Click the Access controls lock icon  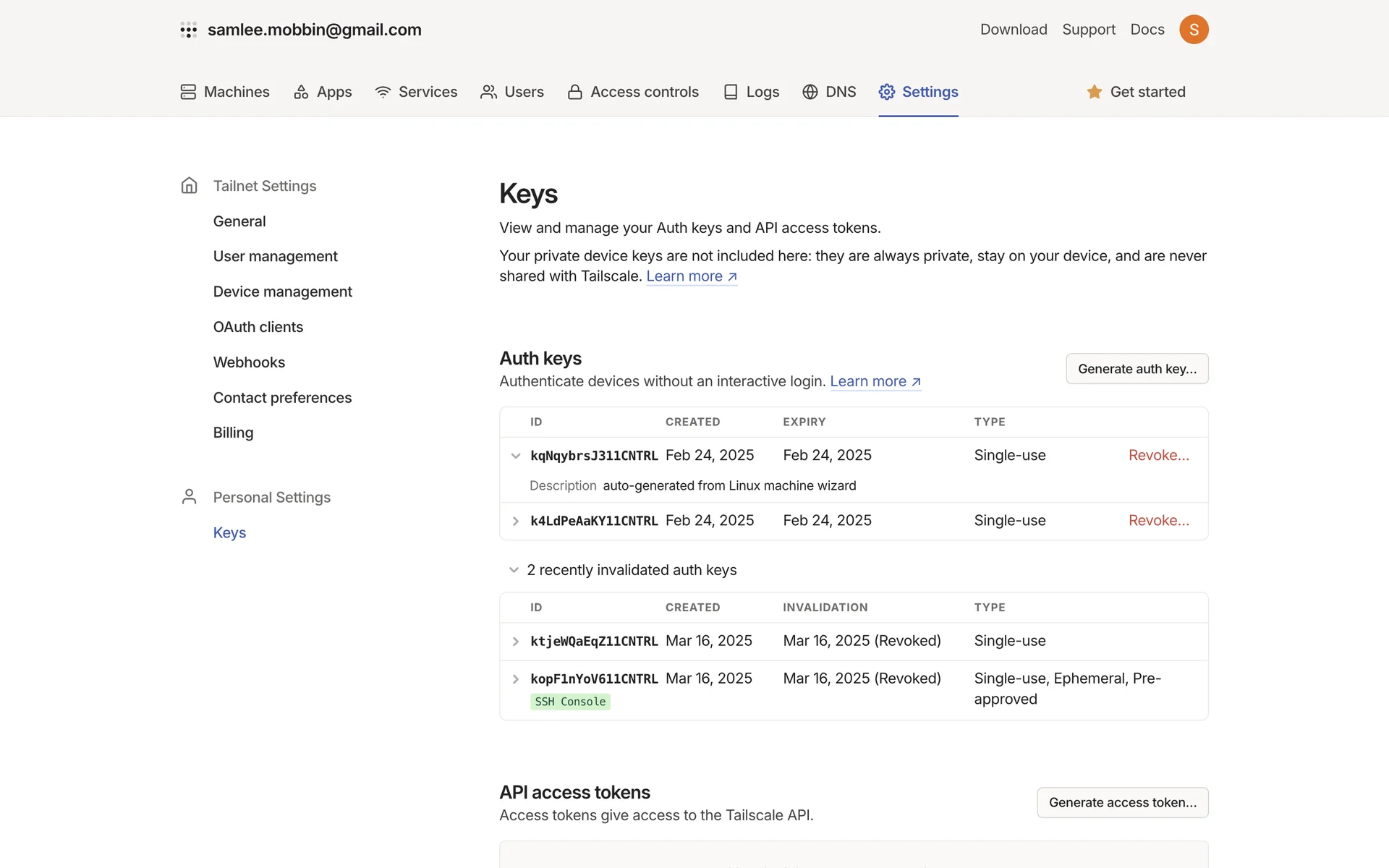575,92
